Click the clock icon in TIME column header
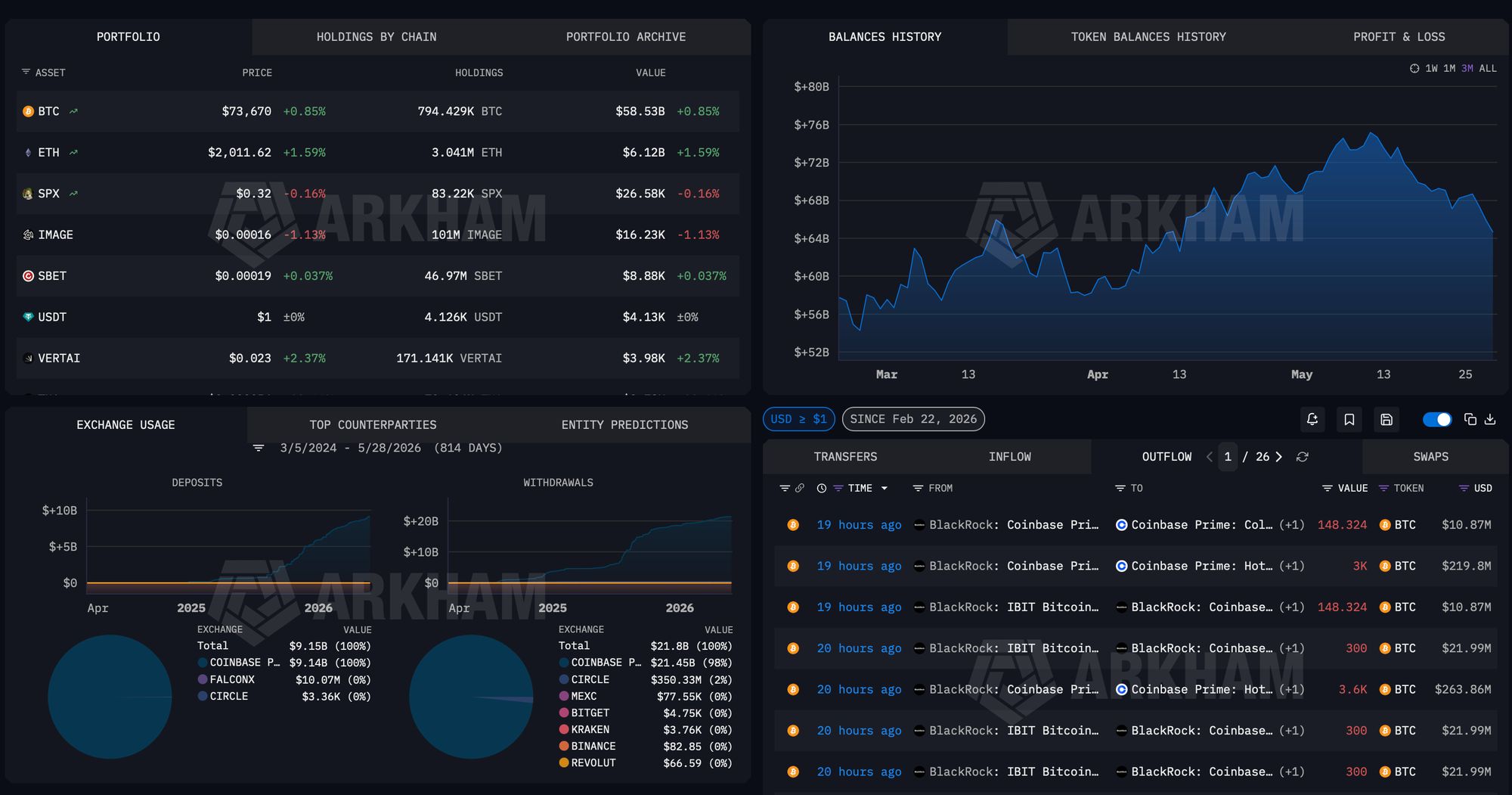 [x=822, y=489]
